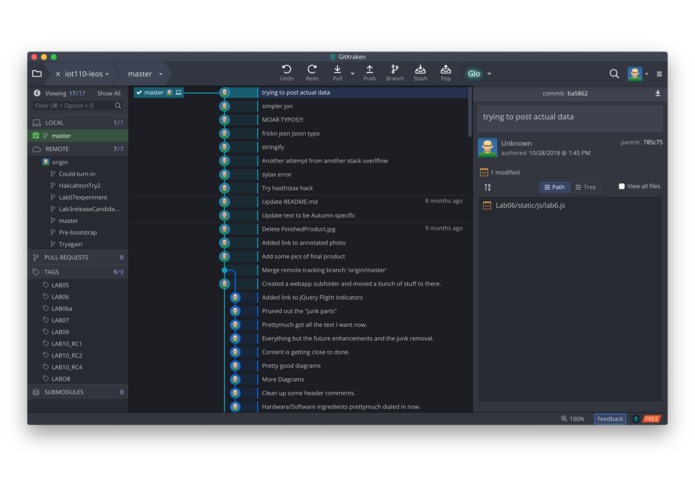Close the iot110-leos repo tab
695x494 pixels.
(58, 74)
